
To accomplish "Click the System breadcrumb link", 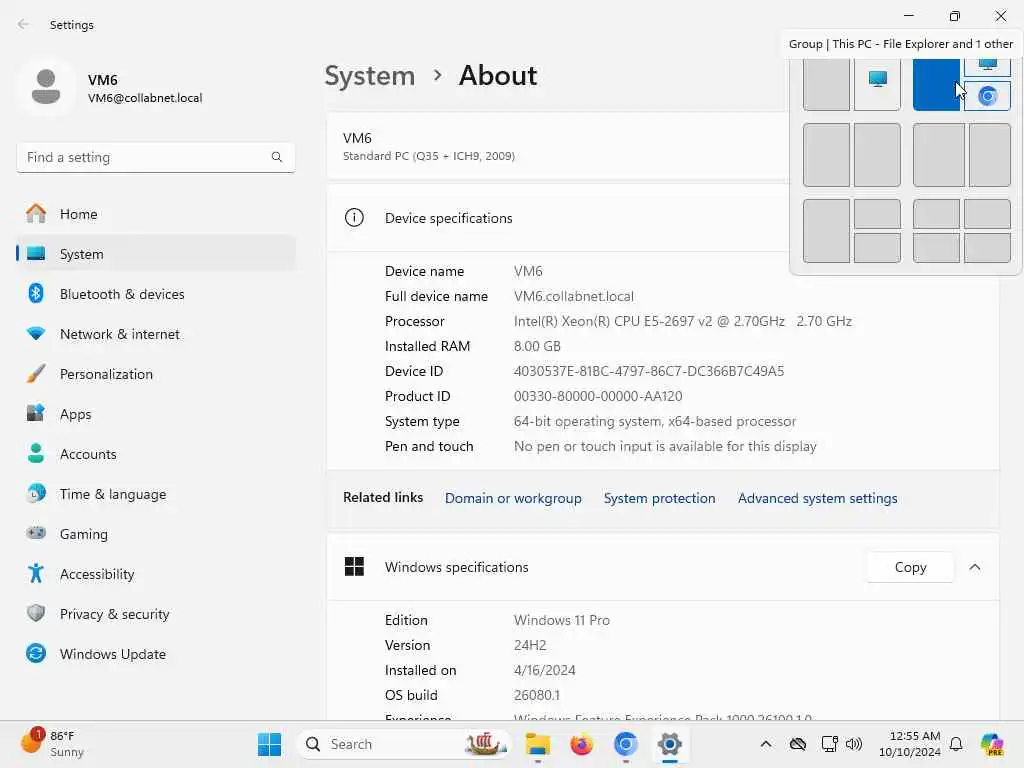I will (x=370, y=76).
